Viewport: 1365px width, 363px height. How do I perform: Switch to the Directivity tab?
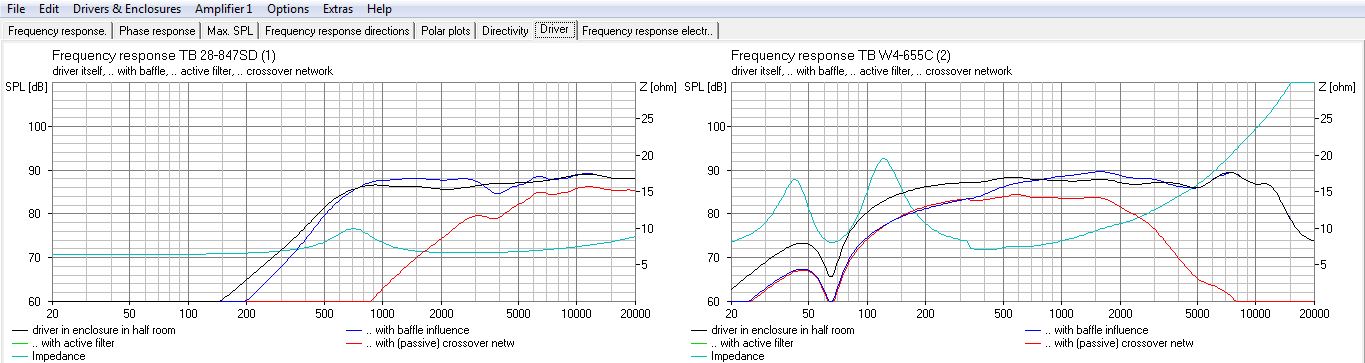point(505,31)
